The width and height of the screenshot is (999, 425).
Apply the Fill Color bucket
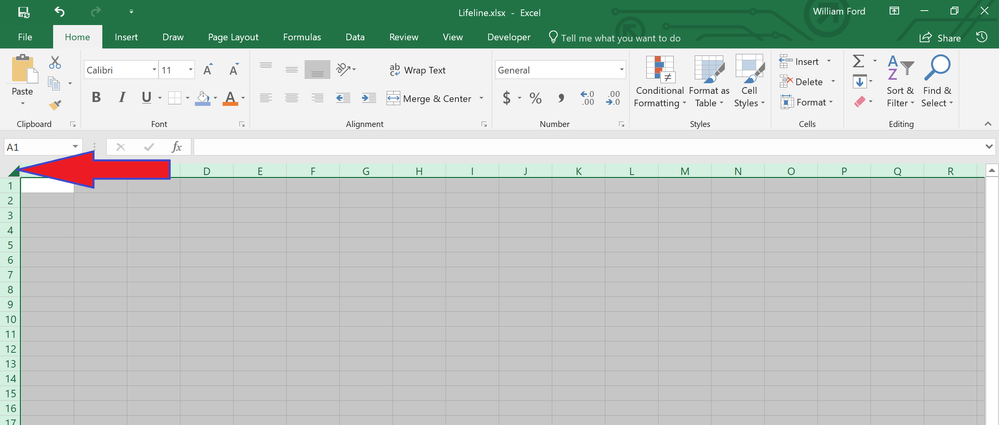[203, 98]
